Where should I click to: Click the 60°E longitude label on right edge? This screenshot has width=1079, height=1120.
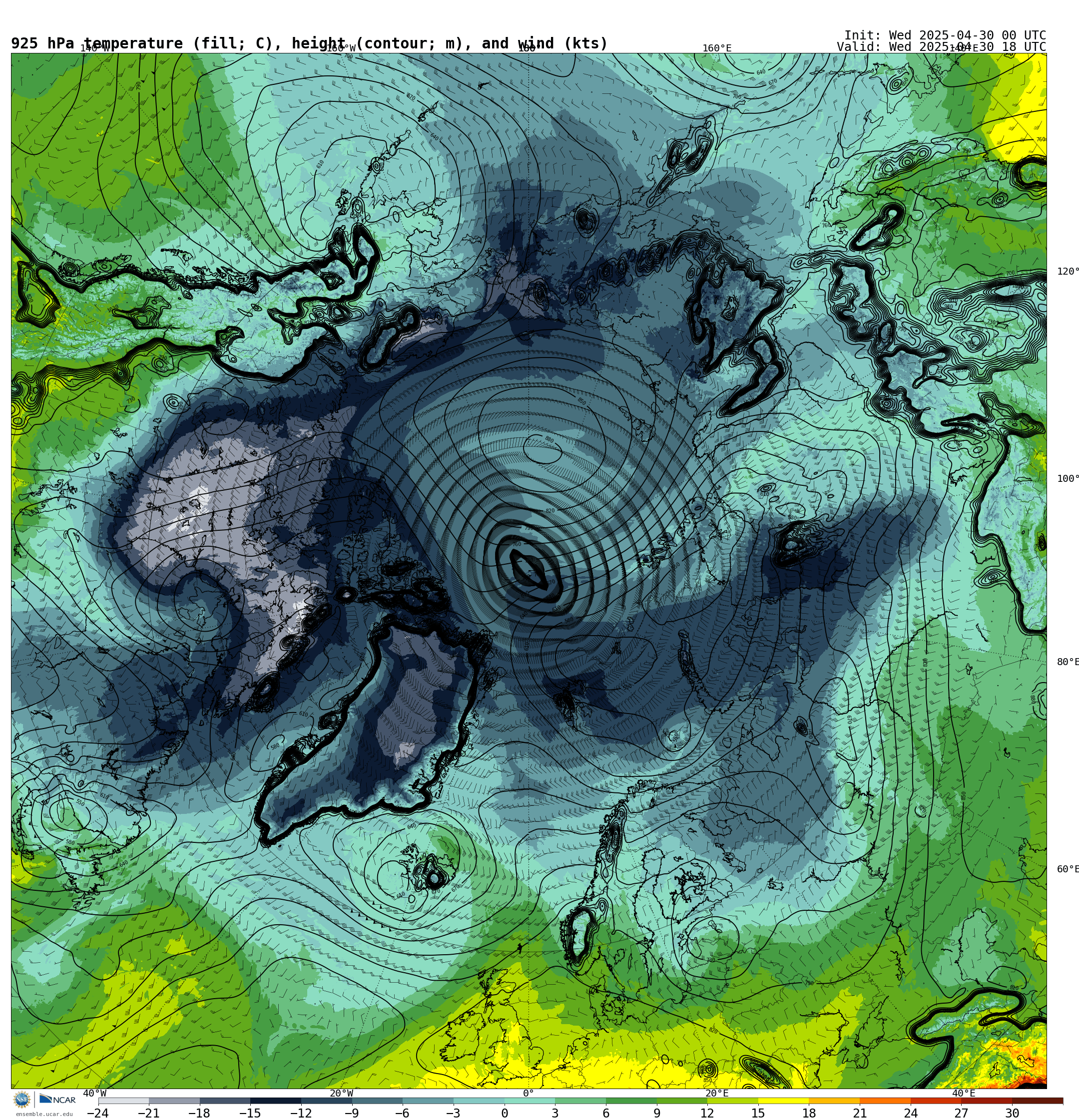pyautogui.click(x=1068, y=869)
